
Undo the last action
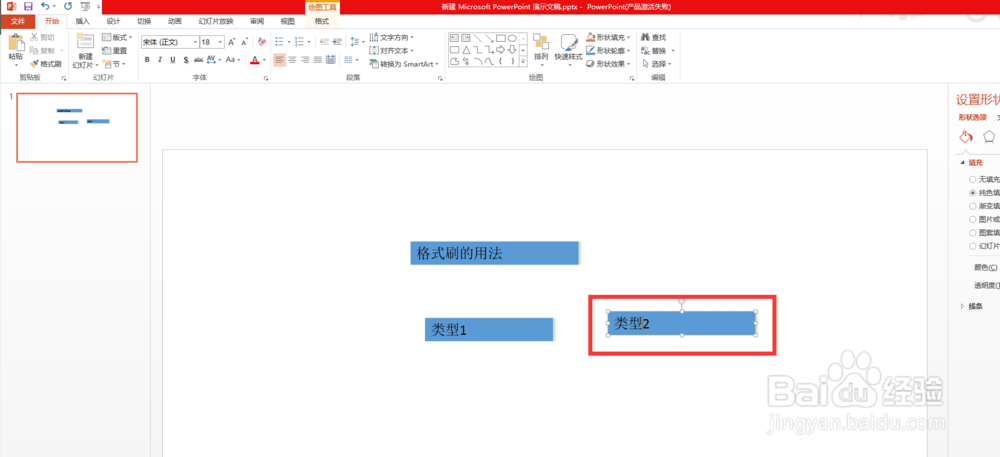(45, 6)
